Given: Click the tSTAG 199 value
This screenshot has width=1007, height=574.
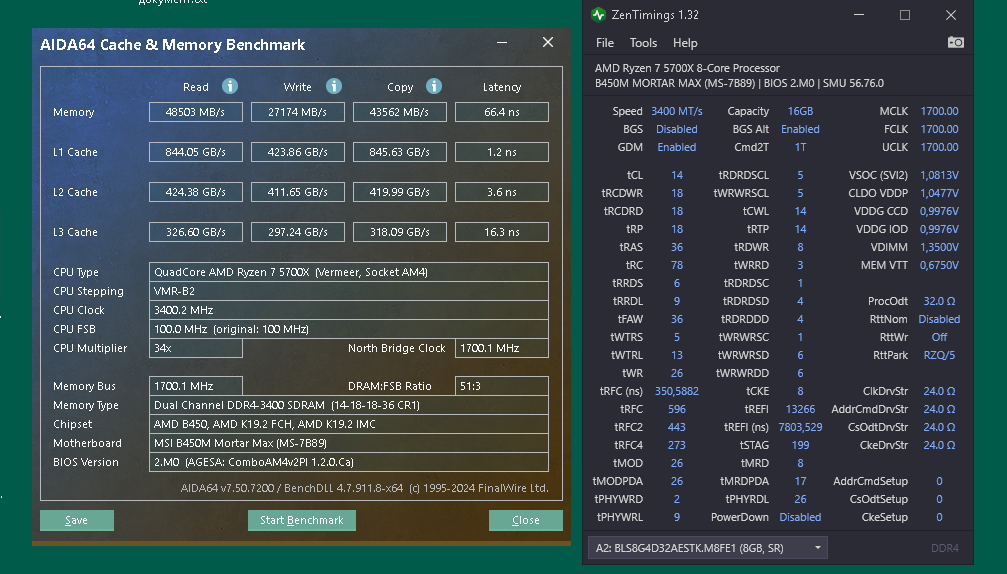Looking at the screenshot, I should tap(800, 445).
